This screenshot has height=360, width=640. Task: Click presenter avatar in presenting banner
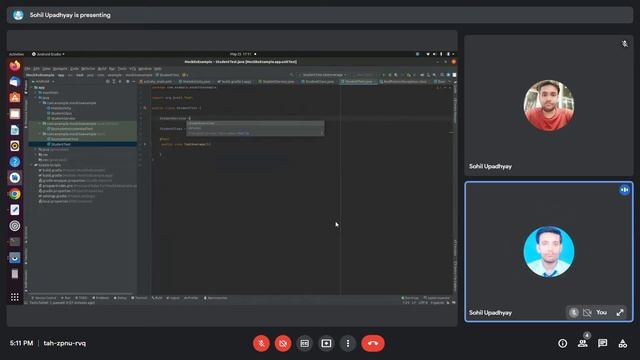pyautogui.click(x=18, y=15)
